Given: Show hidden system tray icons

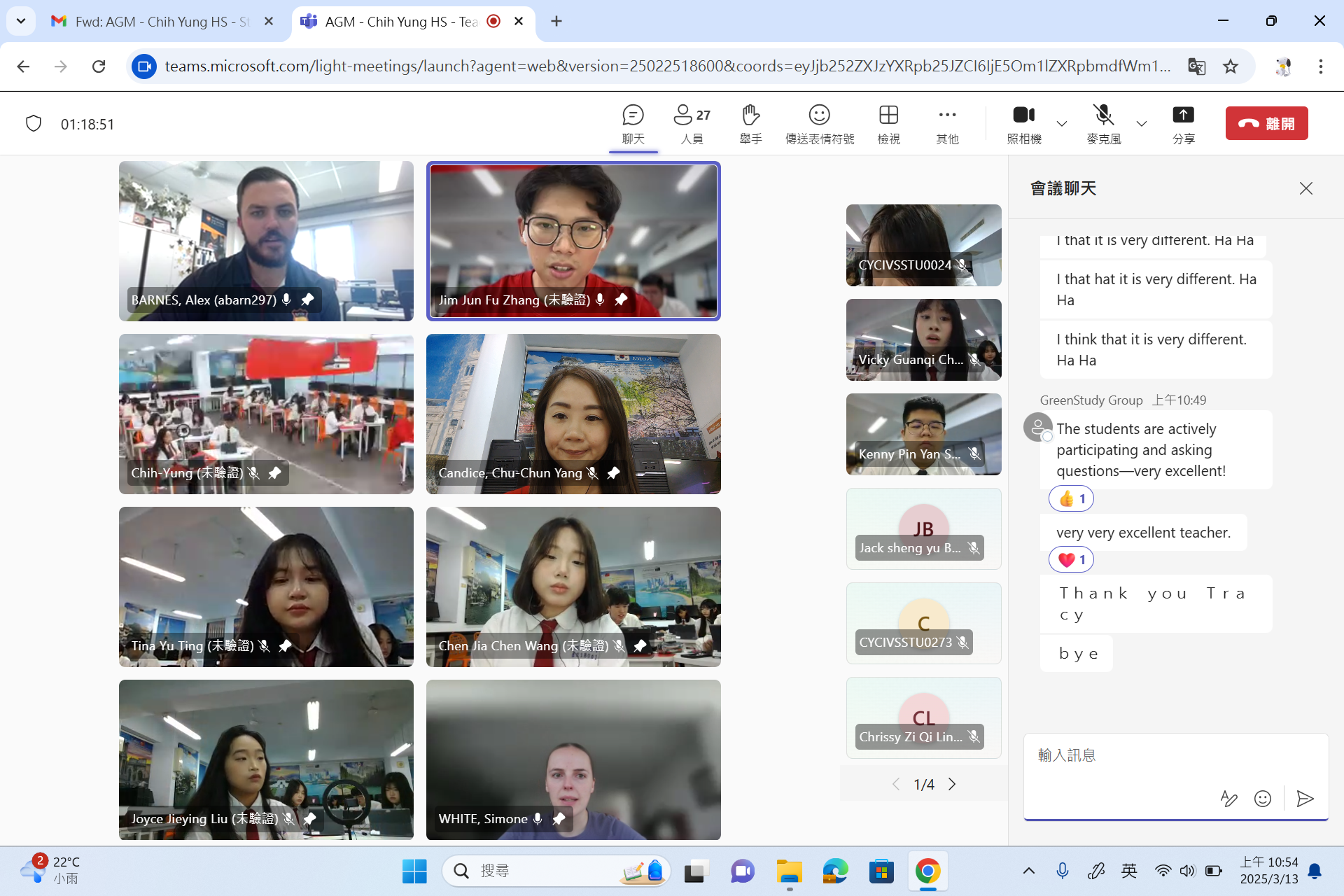Looking at the screenshot, I should coord(1029,871).
